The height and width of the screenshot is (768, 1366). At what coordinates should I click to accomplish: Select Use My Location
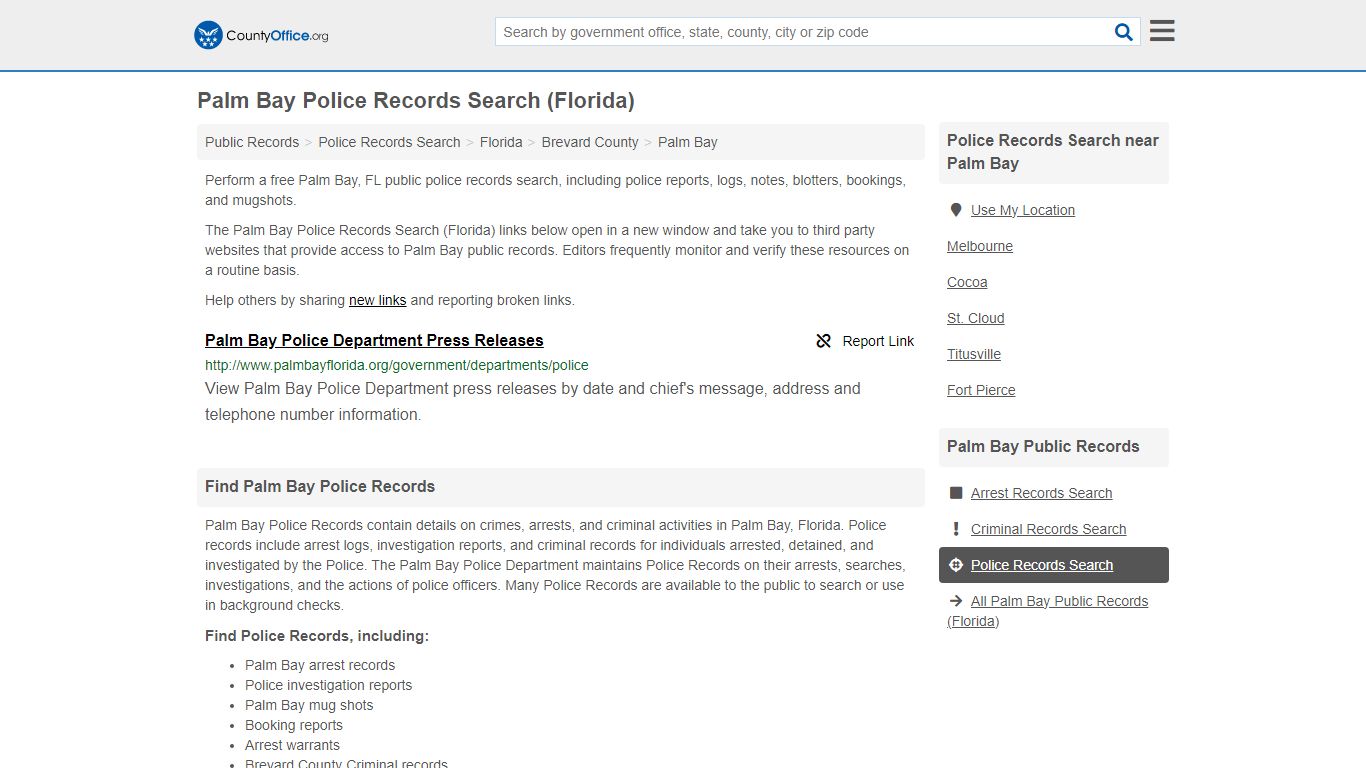(x=1023, y=210)
